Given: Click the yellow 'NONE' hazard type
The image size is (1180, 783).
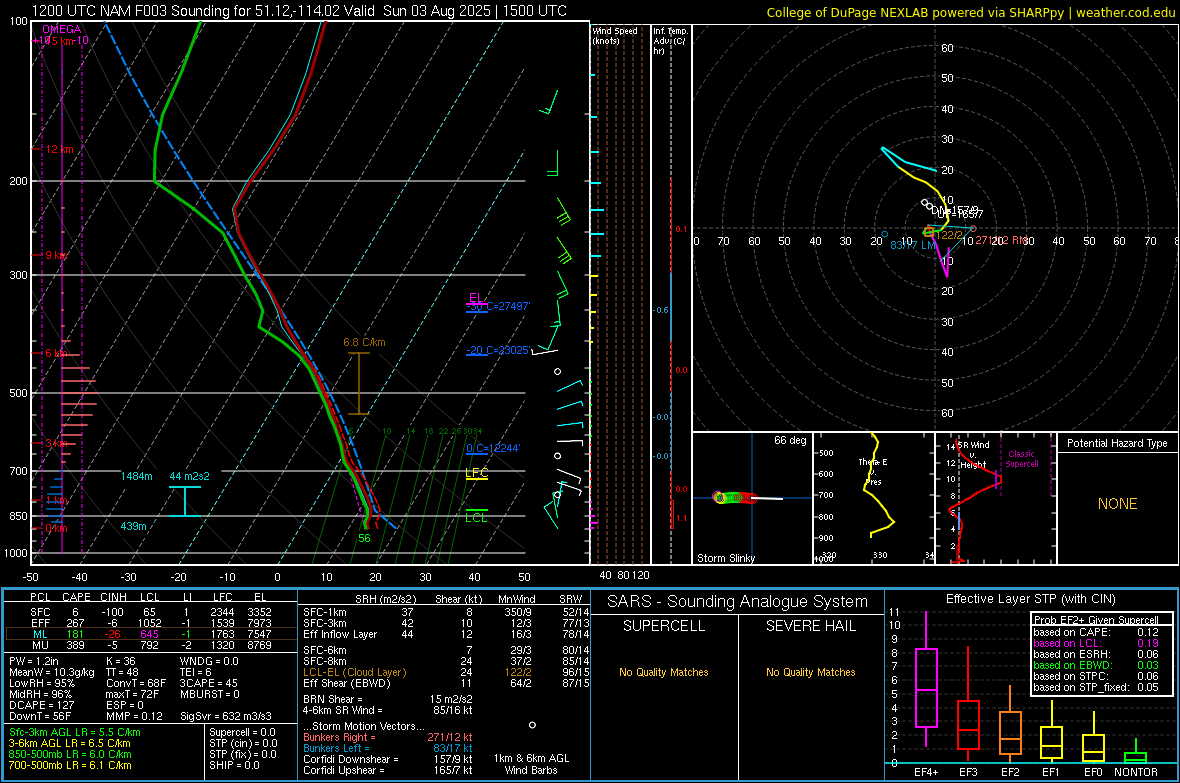Looking at the screenshot, I should pos(1117,504).
